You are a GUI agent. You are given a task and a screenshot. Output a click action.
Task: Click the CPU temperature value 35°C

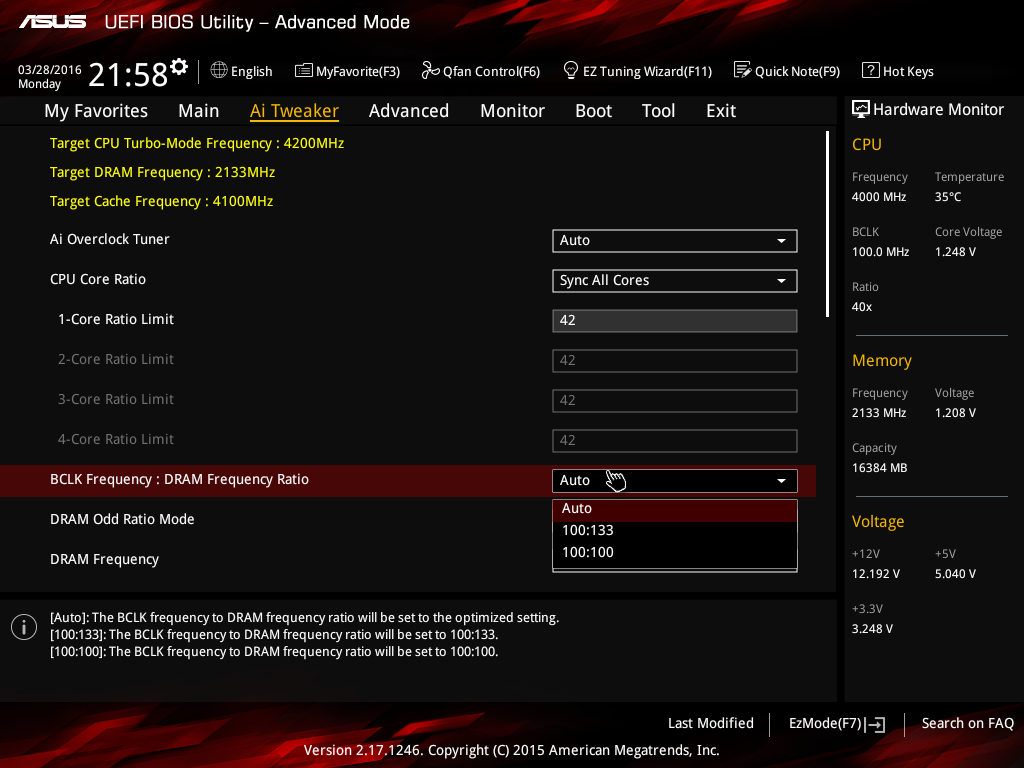click(x=948, y=197)
